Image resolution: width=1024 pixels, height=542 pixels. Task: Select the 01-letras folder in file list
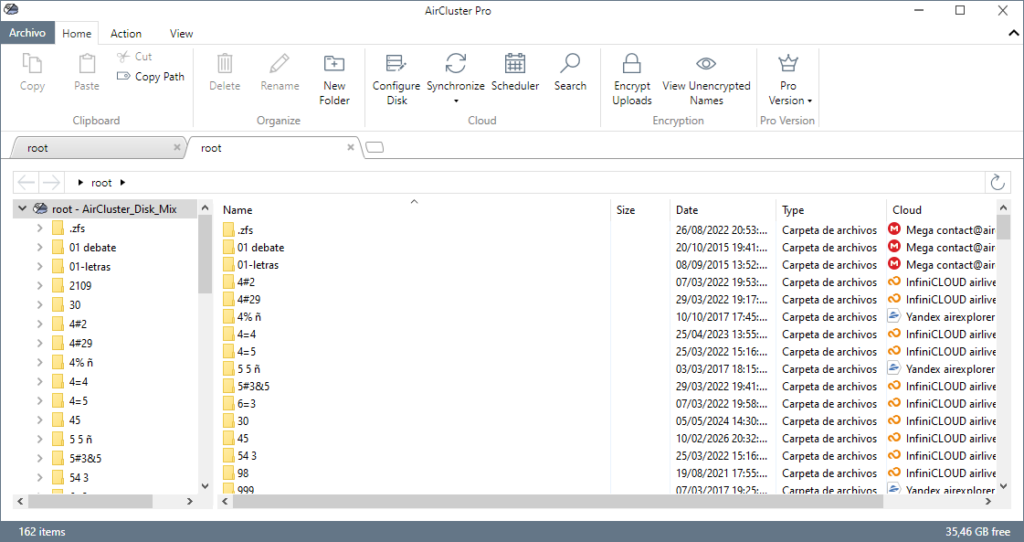pos(257,265)
